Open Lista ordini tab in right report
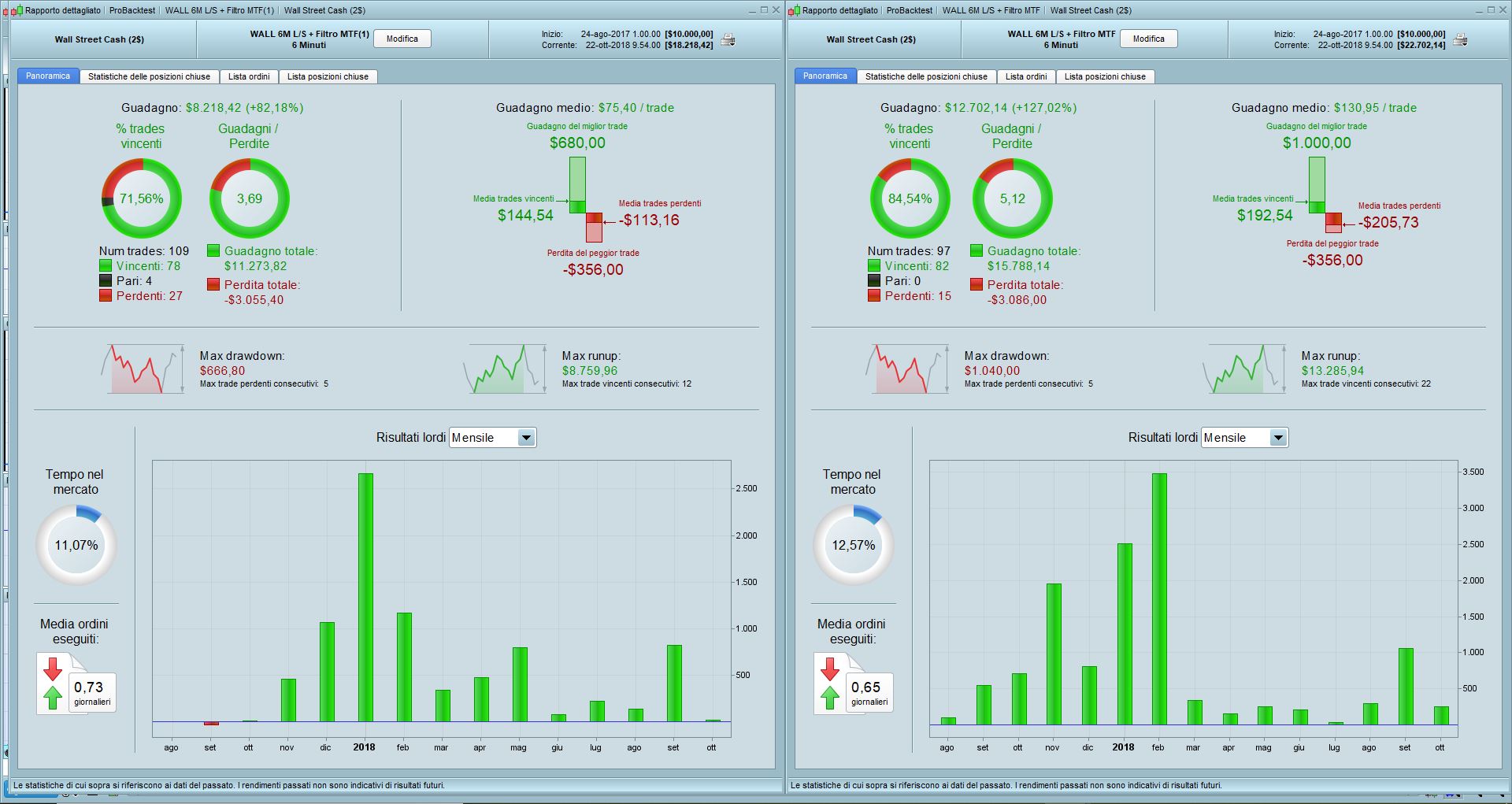Image resolution: width=1512 pixels, height=804 pixels. point(1026,76)
